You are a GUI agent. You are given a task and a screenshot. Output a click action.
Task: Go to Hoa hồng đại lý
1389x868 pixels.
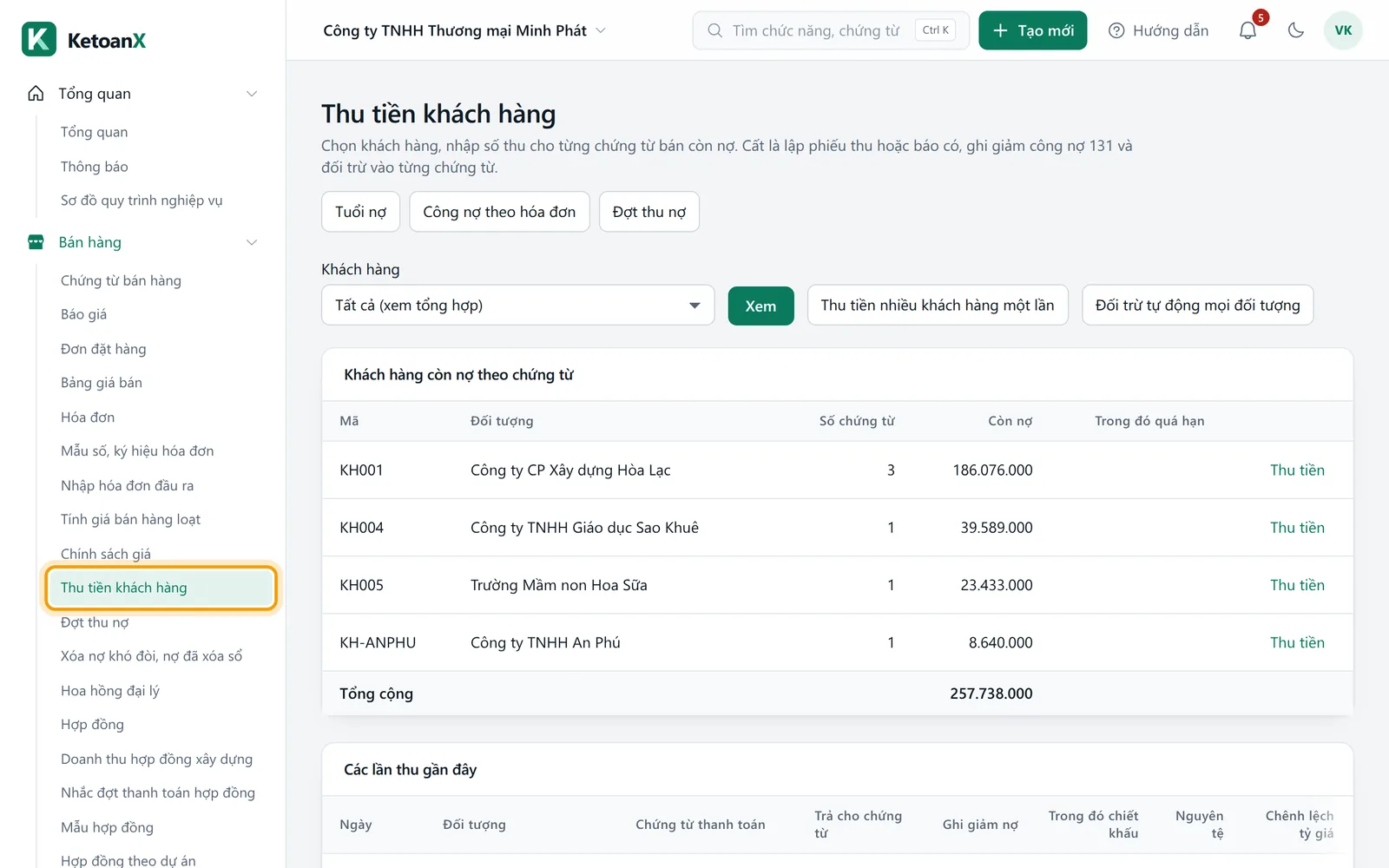(110, 691)
